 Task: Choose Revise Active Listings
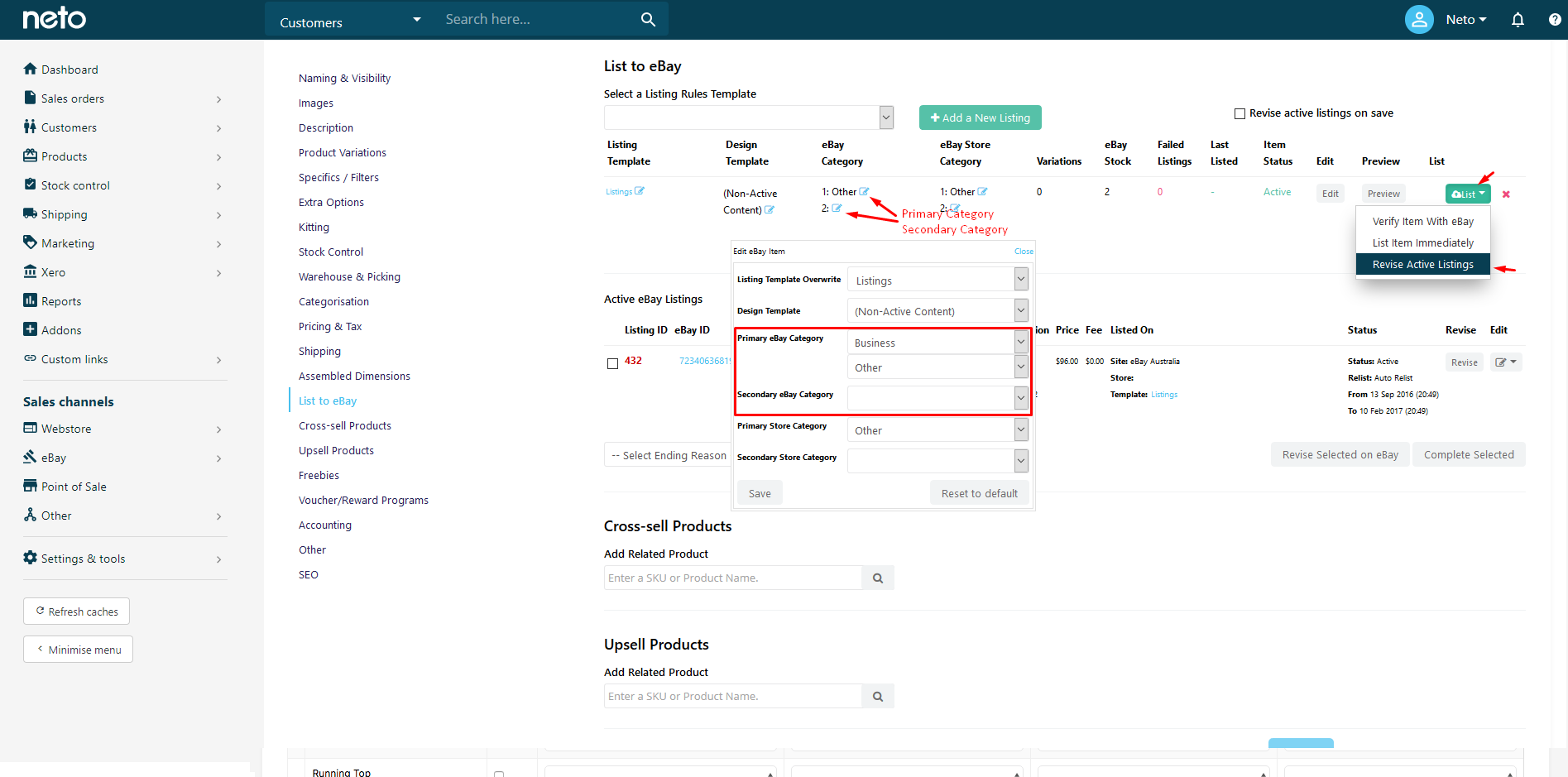[x=1422, y=264]
